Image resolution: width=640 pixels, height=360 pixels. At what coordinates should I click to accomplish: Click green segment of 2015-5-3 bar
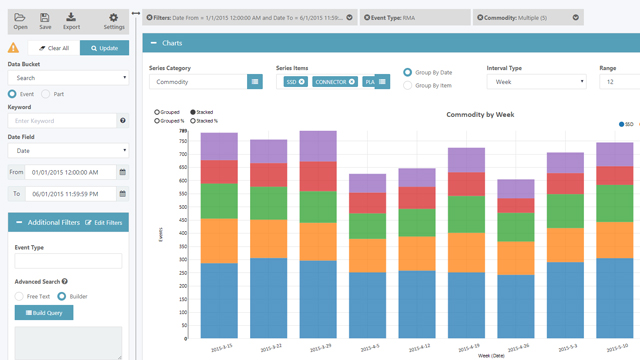pos(565,211)
